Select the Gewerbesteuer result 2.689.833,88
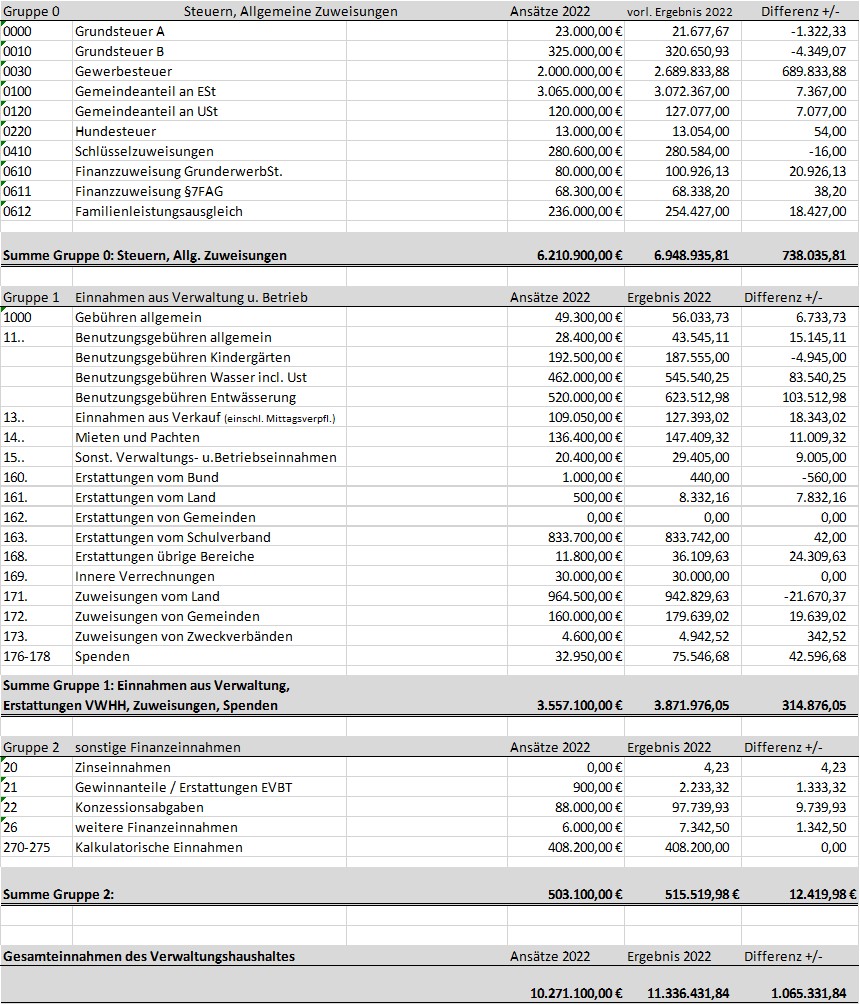The width and height of the screenshot is (860, 1005). point(682,71)
